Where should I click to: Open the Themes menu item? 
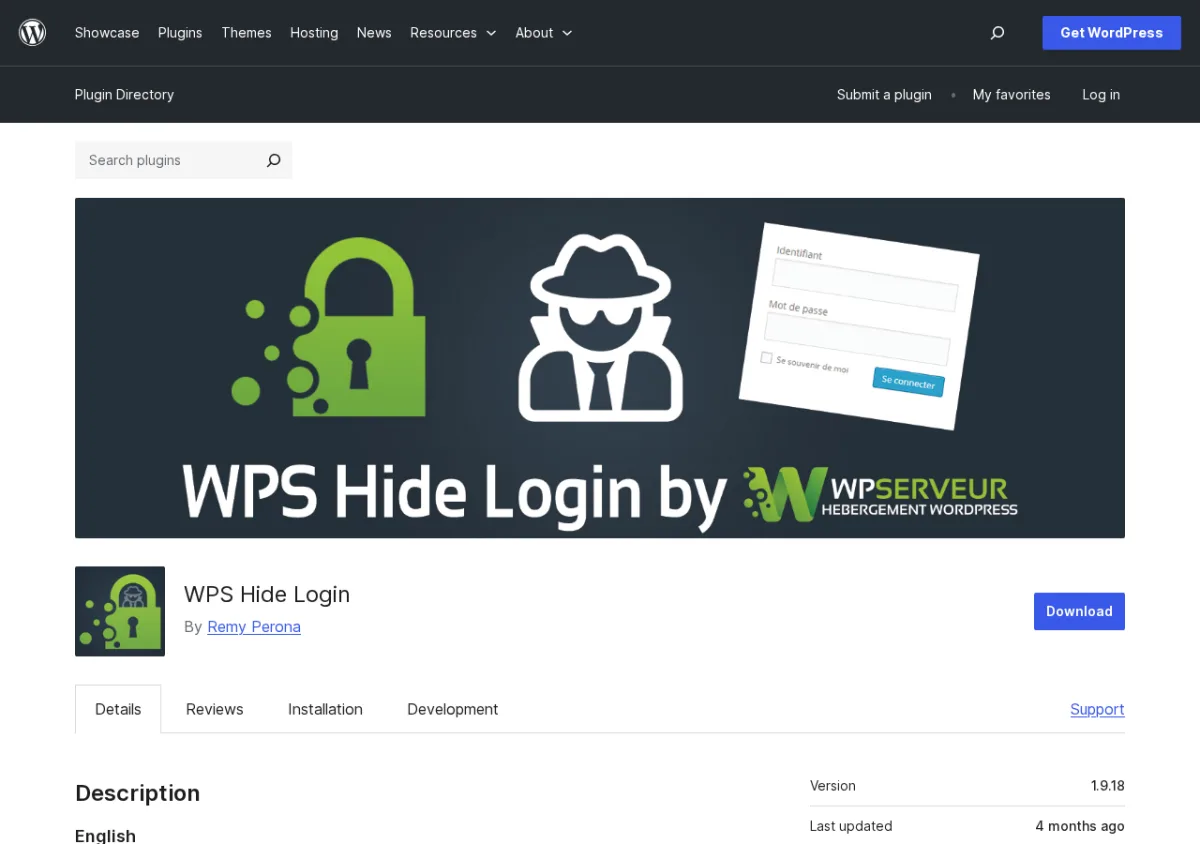coord(246,33)
